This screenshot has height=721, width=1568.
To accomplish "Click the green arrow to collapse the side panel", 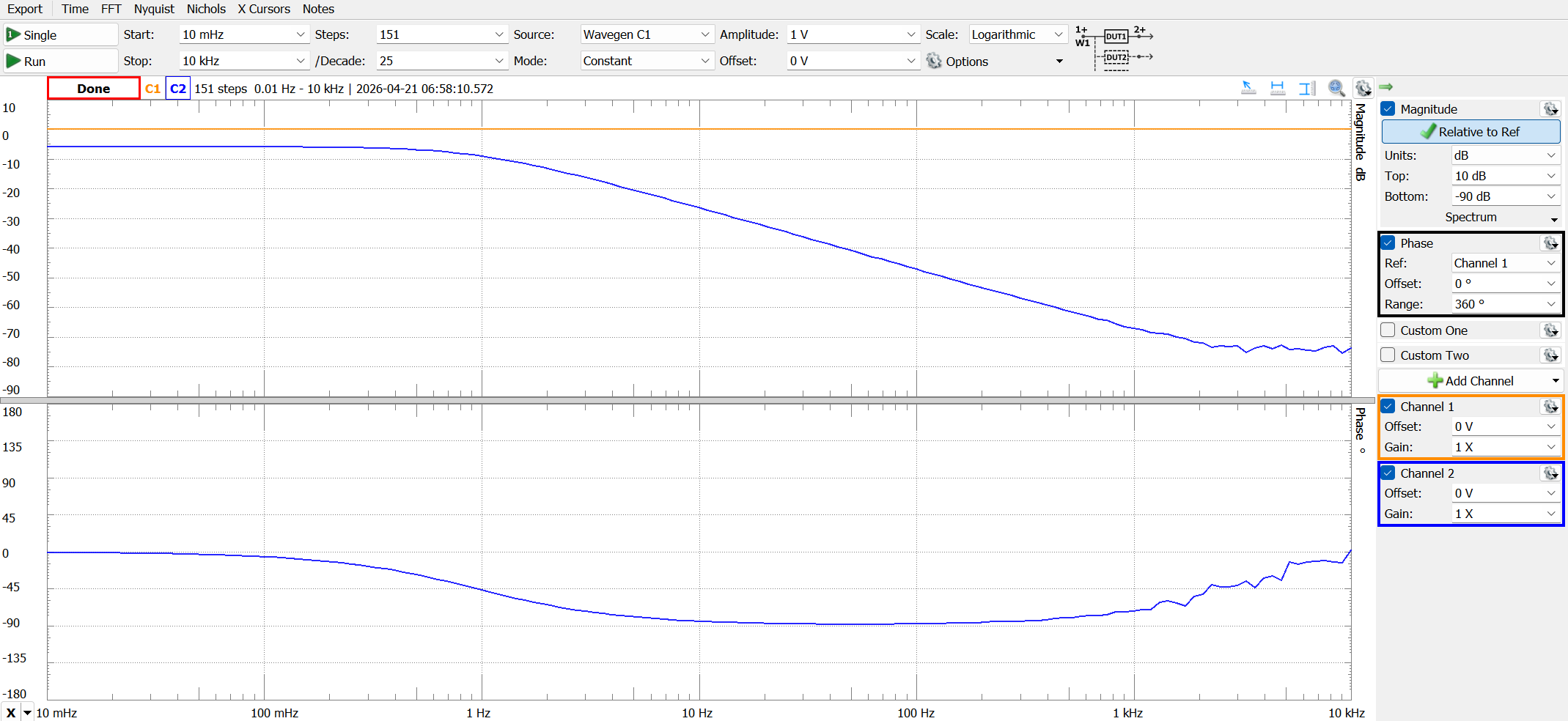I will tap(1385, 87).
